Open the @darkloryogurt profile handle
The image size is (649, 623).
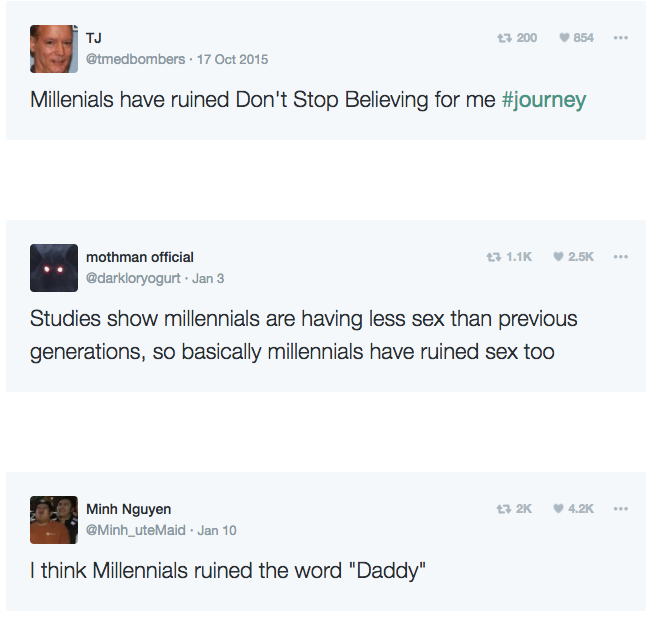pos(133,278)
